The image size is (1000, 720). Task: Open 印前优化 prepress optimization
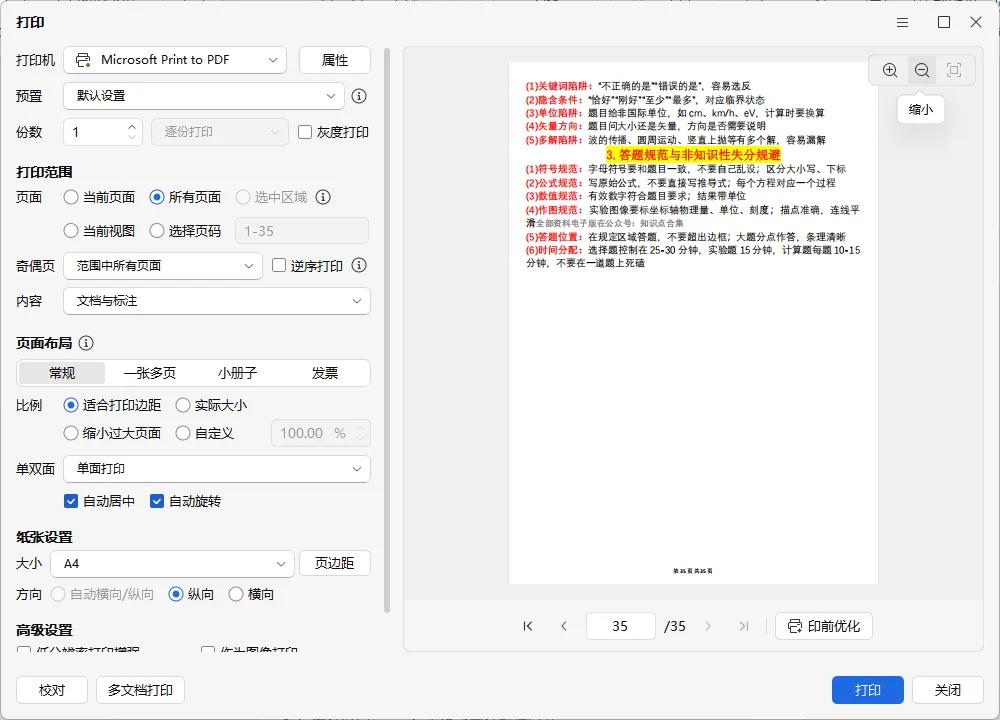coord(824,626)
